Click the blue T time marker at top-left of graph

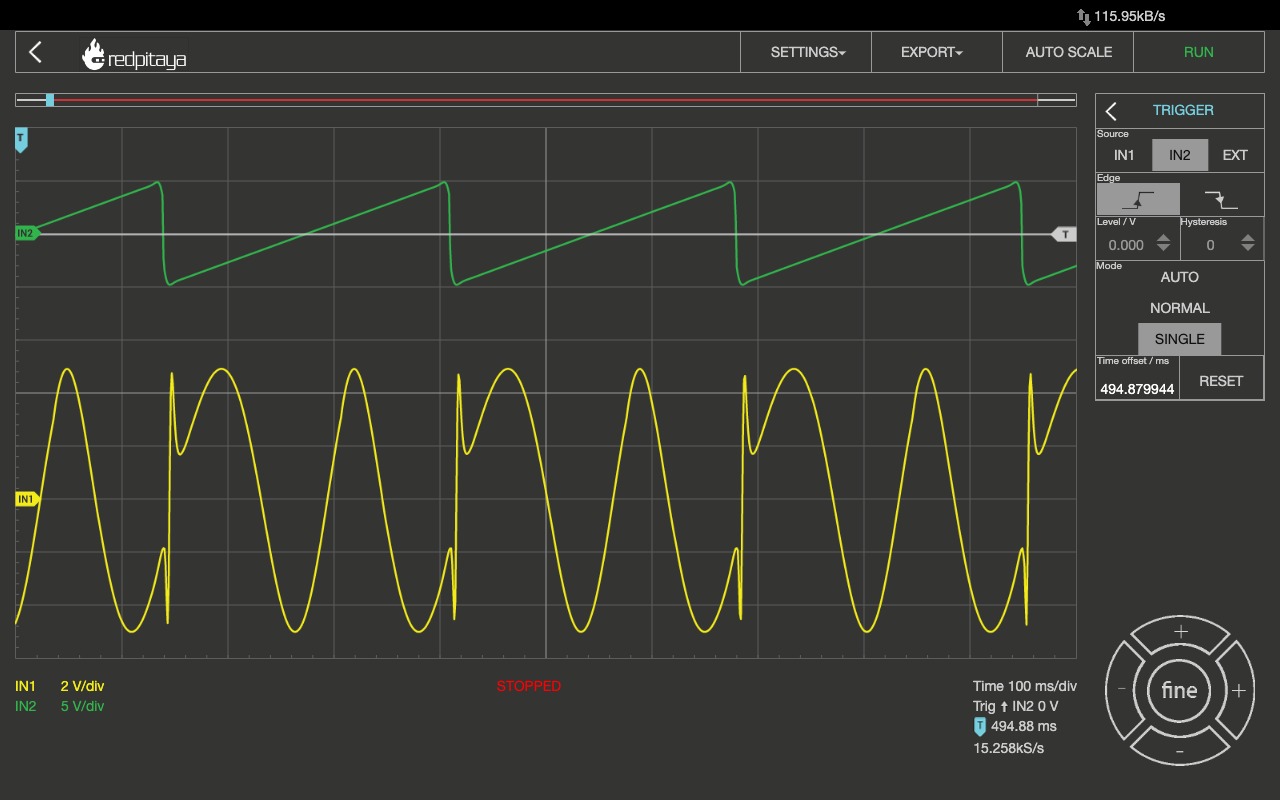[x=21, y=140]
